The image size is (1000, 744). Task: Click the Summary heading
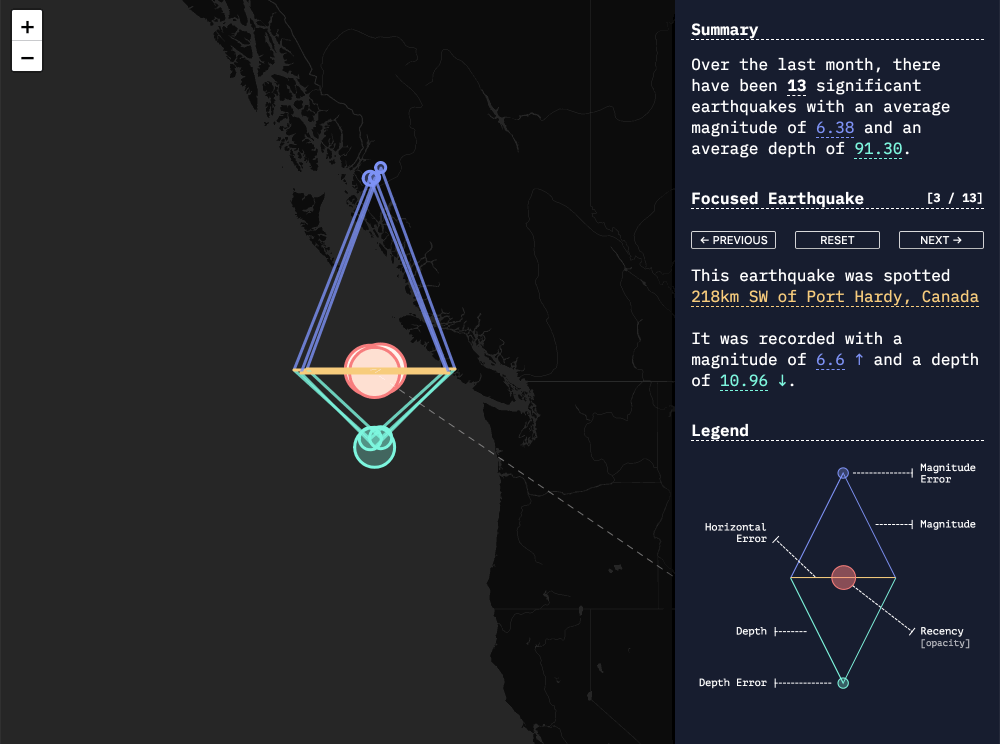tap(724, 30)
